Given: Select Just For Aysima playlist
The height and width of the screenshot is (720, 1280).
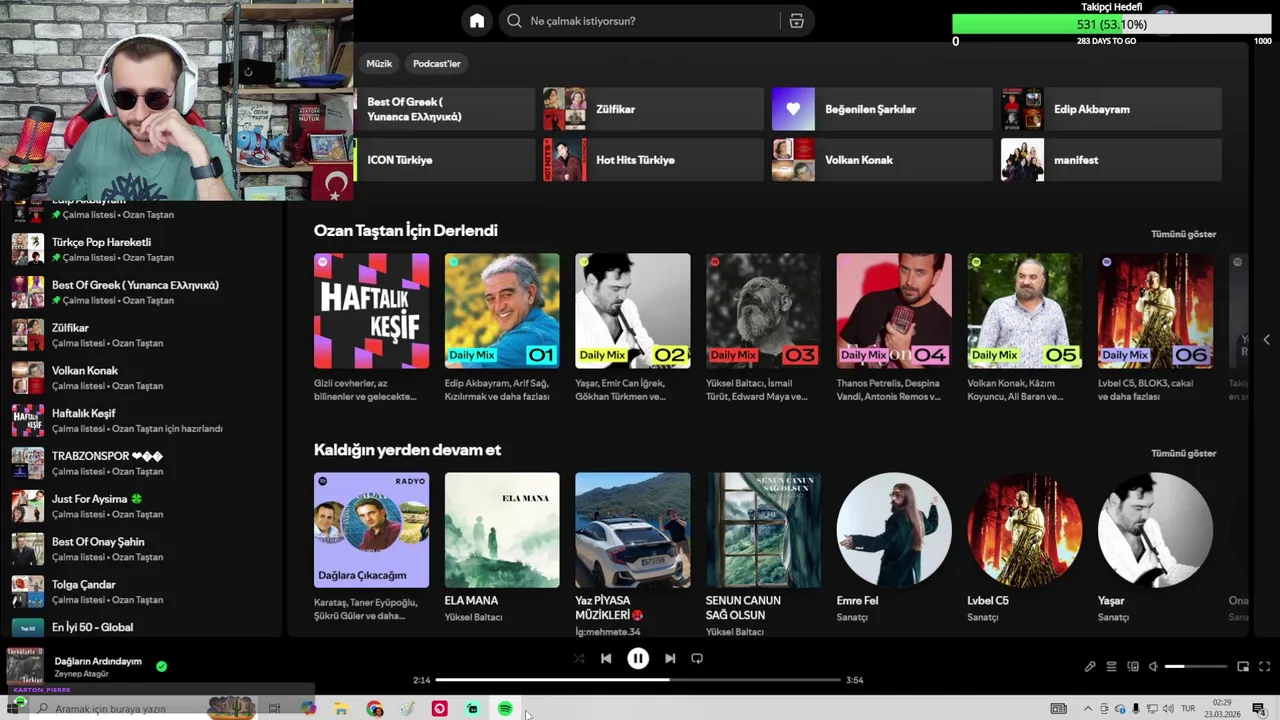Looking at the screenshot, I should point(142,506).
